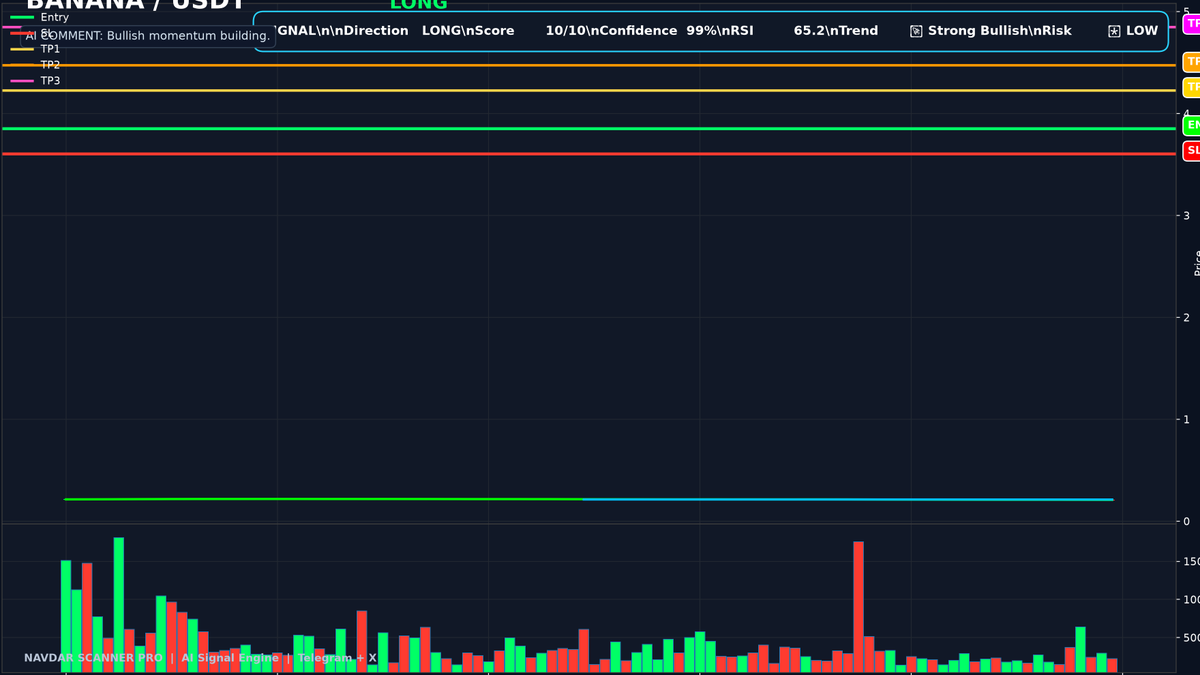Click the Entry legend item
Viewport: 1200px width, 675px height.
point(39,17)
